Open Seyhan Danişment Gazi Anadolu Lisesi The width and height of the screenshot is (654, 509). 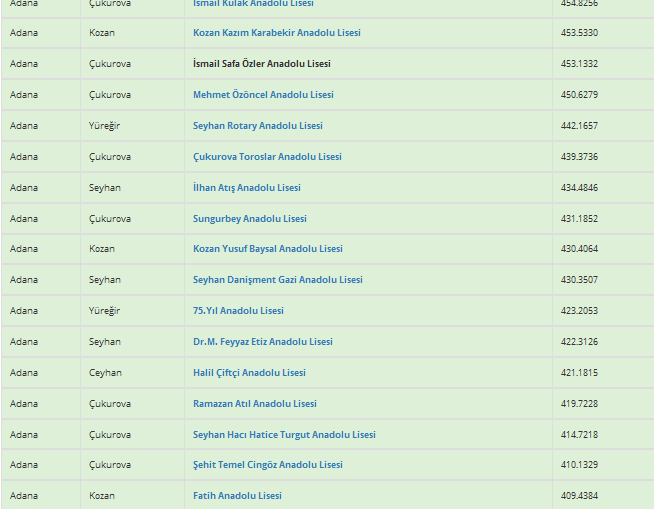[277, 280]
